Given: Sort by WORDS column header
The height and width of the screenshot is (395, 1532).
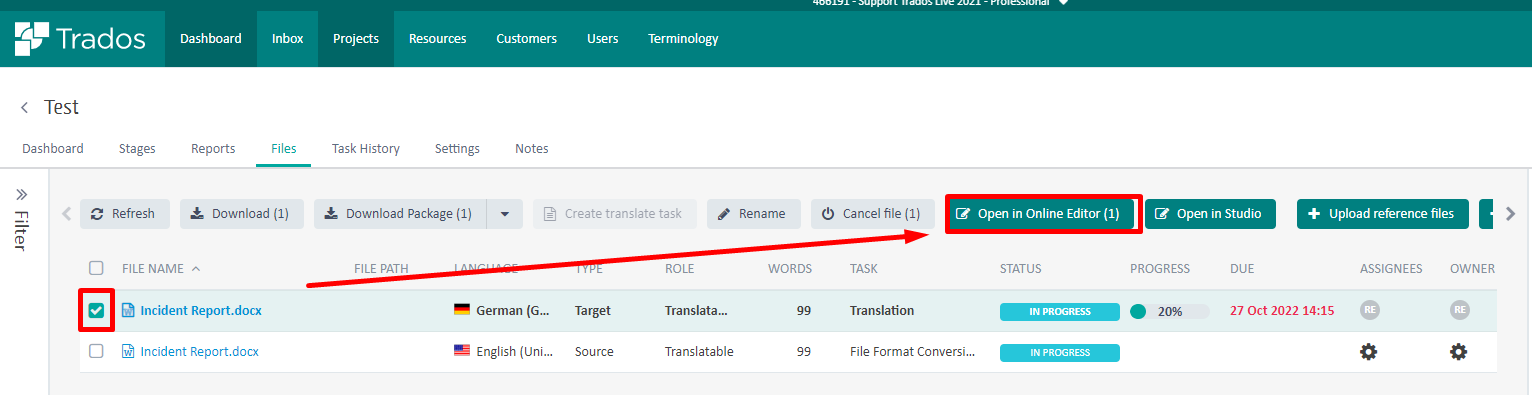Looking at the screenshot, I should pos(790,268).
